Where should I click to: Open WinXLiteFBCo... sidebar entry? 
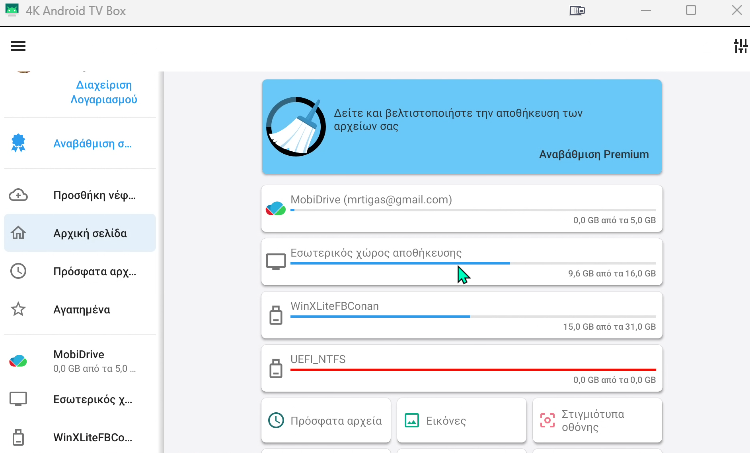80,437
